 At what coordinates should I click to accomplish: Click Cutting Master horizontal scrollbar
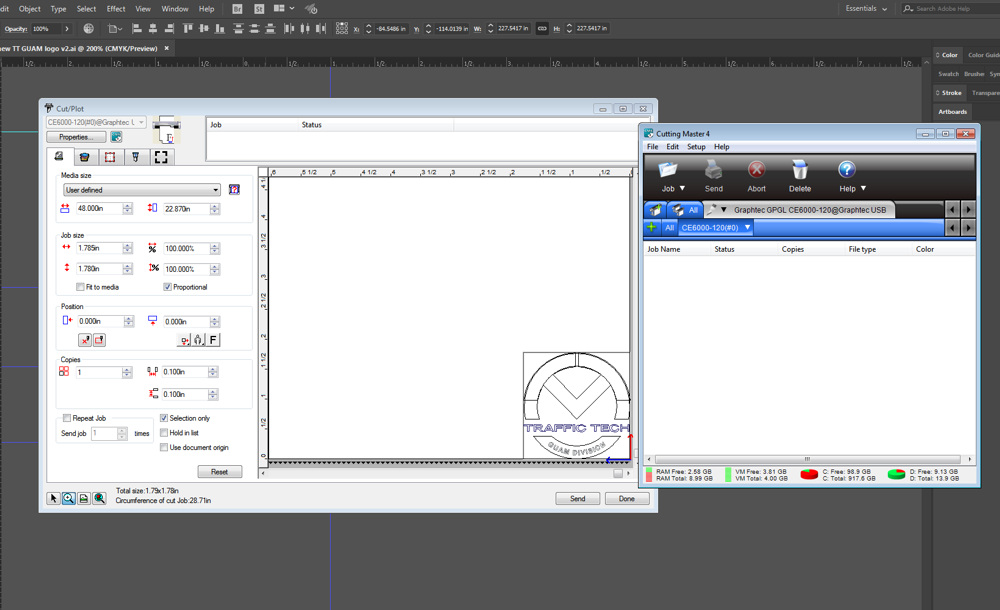pyautogui.click(x=808, y=459)
